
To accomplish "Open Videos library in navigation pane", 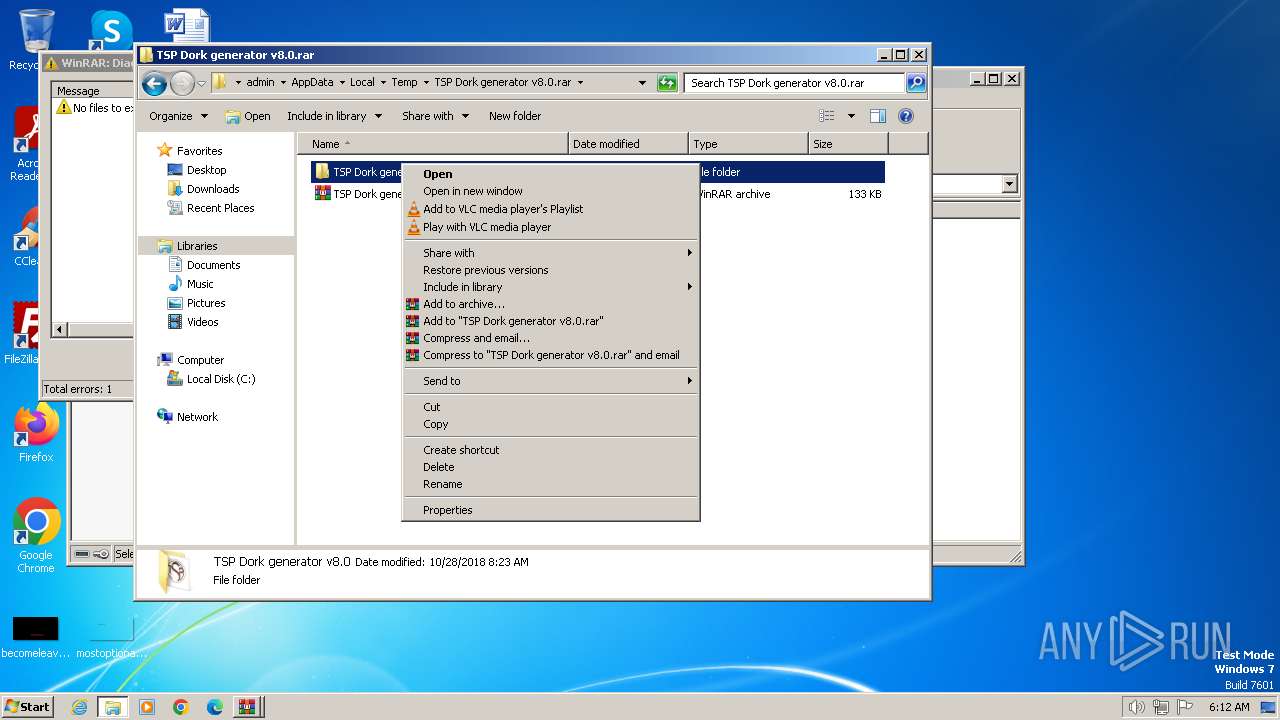I will tap(202, 322).
